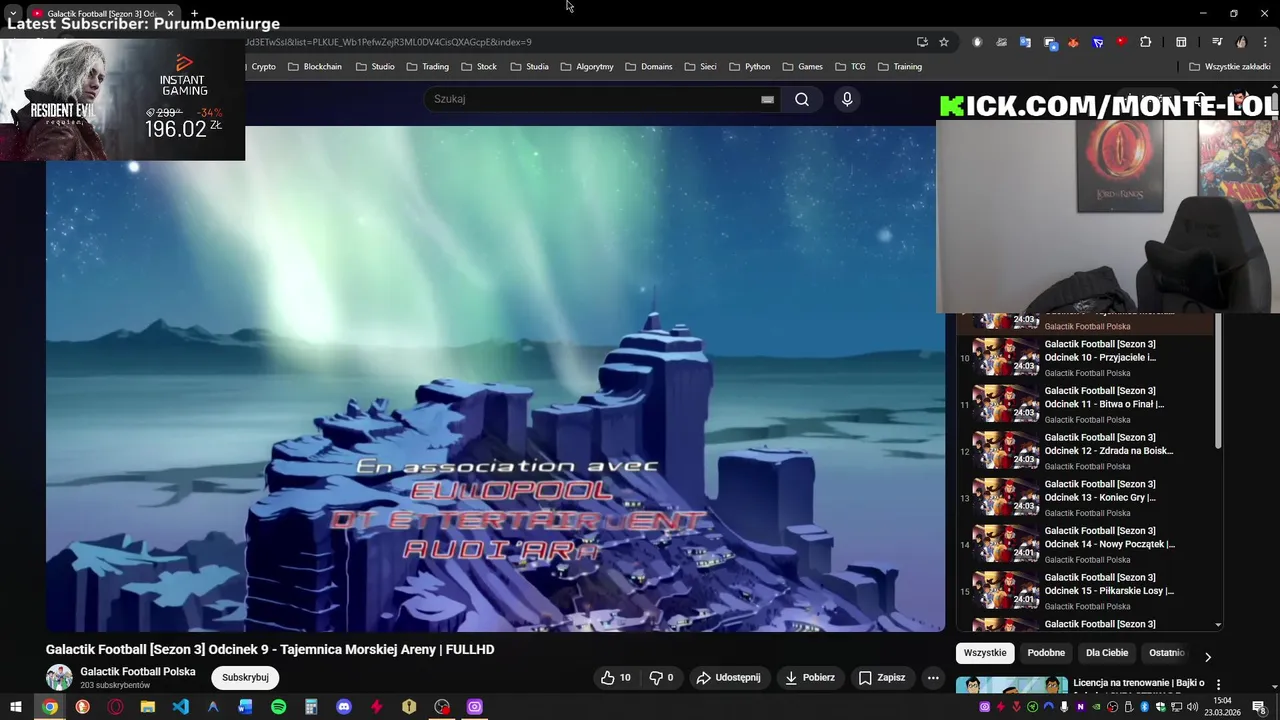Open the Games bookmarks folder
1280x720 pixels.
802,67
